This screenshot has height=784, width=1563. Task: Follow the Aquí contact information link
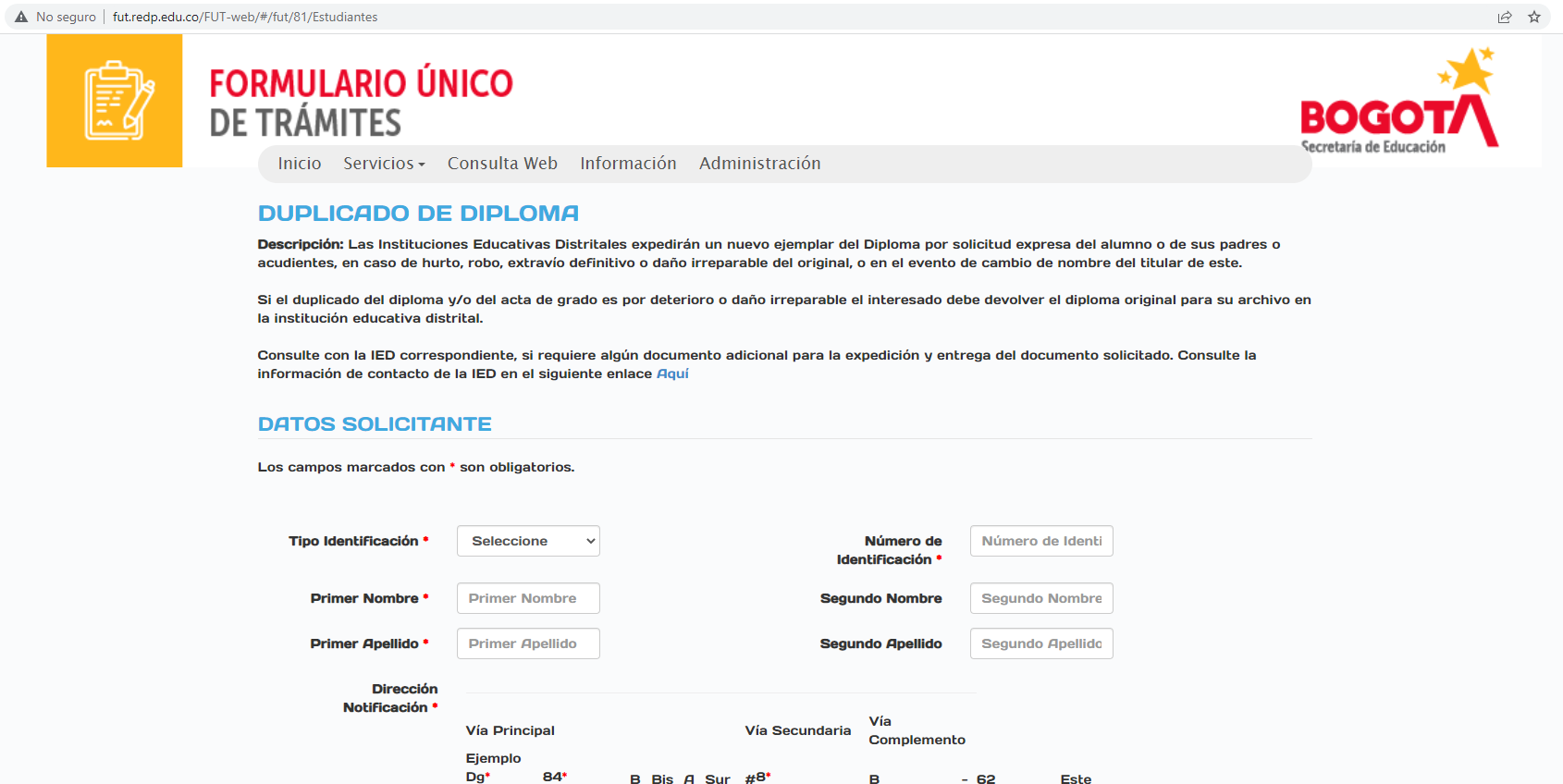pyautogui.click(x=672, y=374)
